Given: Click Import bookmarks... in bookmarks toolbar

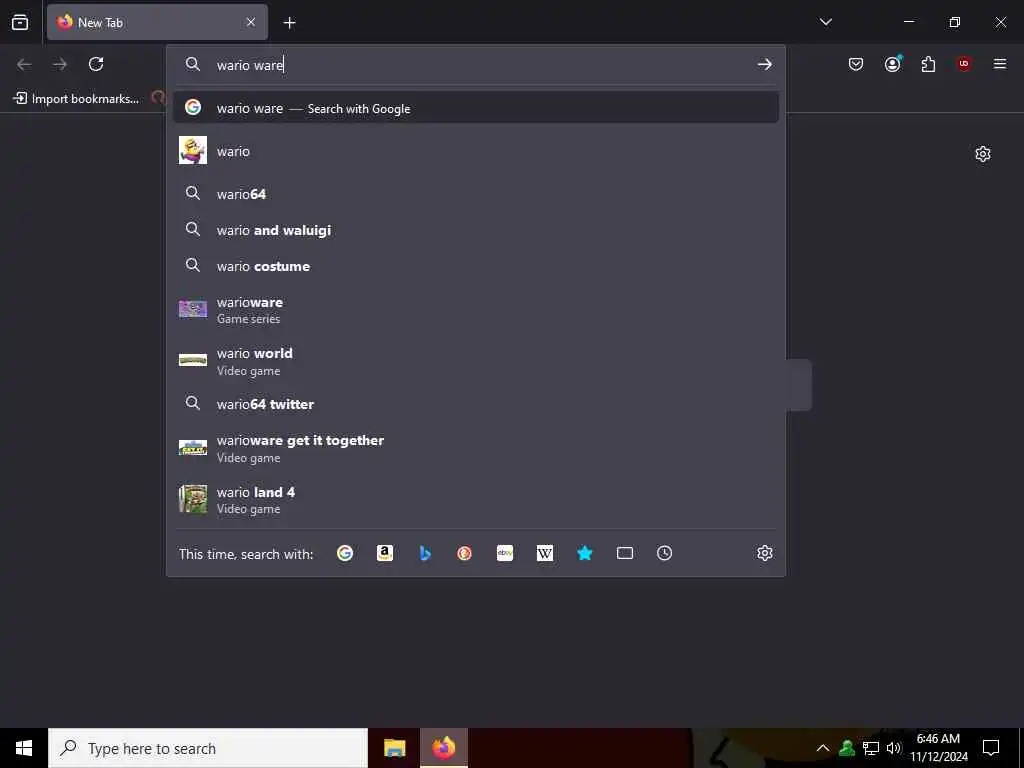Looking at the screenshot, I should point(77,99).
